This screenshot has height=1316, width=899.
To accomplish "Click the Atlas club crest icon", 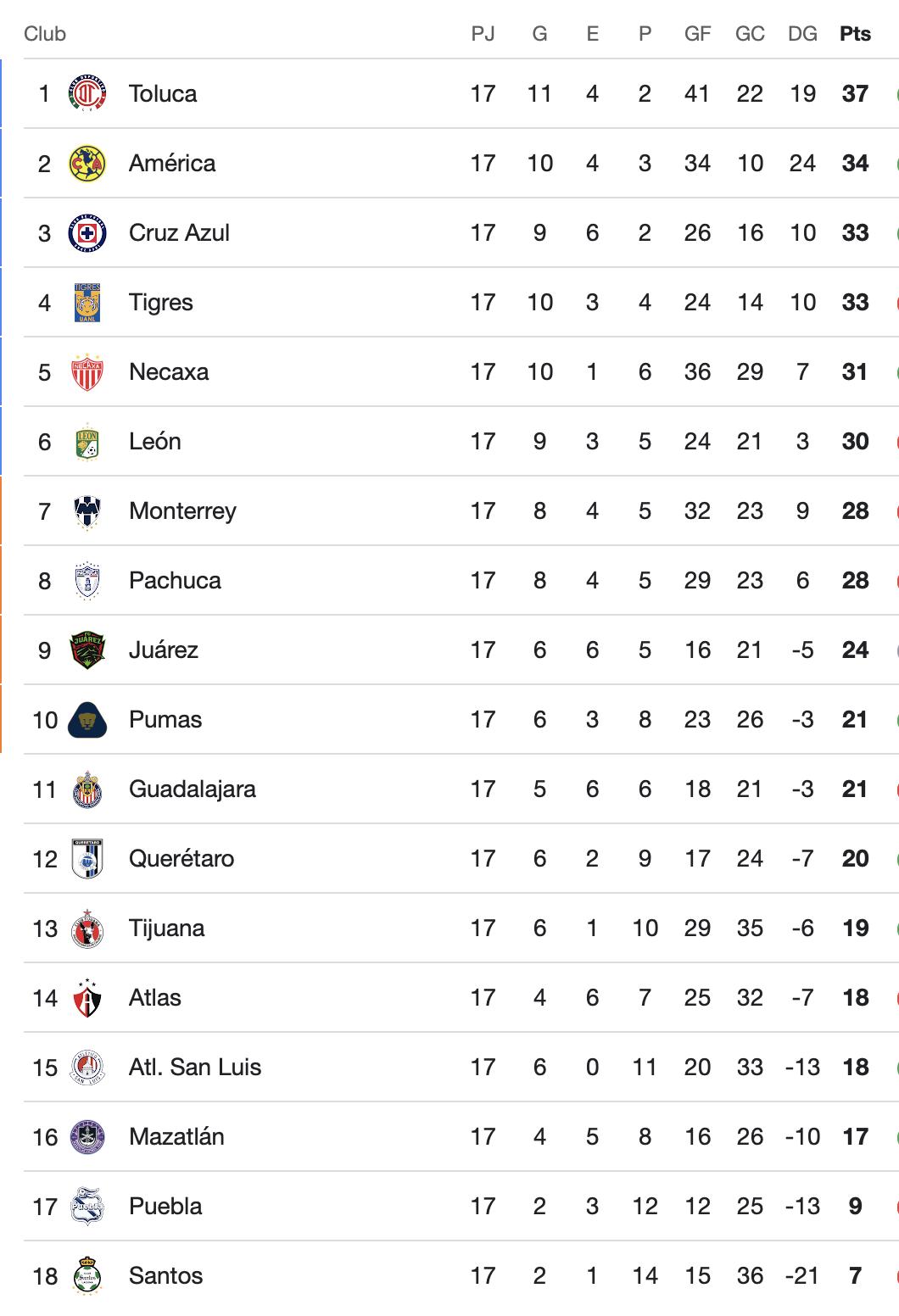I will 87,998.
